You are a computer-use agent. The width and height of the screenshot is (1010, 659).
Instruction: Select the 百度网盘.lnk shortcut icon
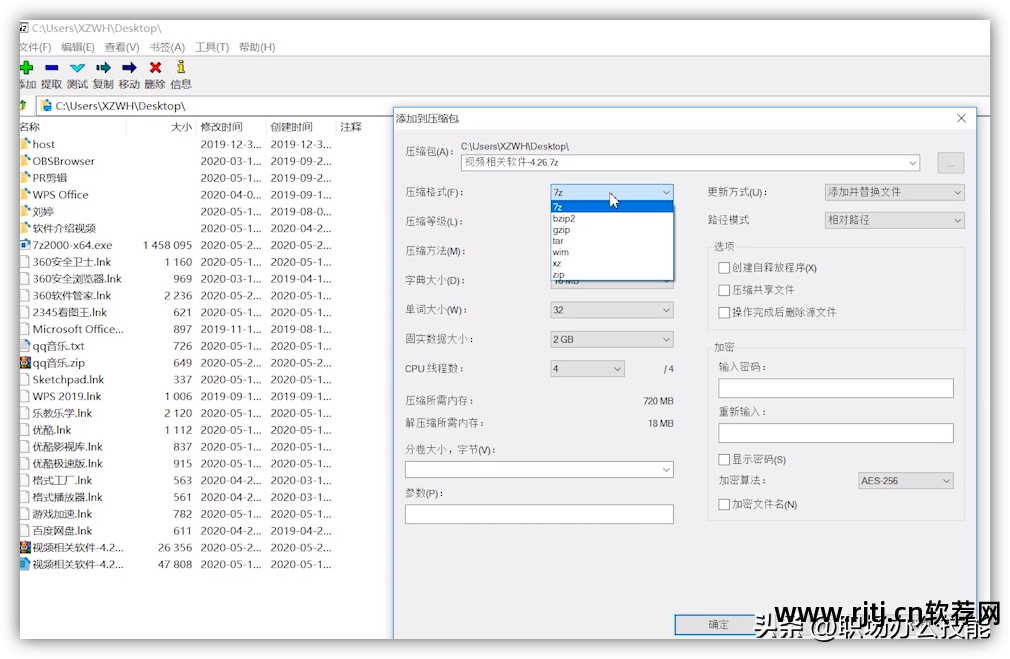pyautogui.click(x=25, y=530)
